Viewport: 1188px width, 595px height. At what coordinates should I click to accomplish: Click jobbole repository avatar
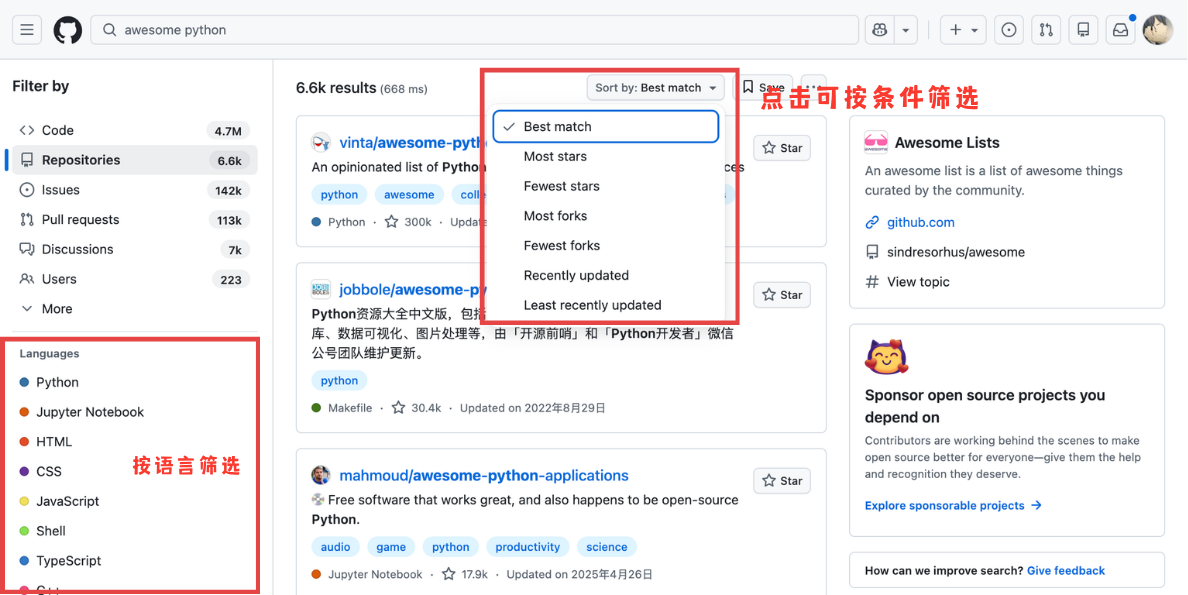tap(320, 290)
